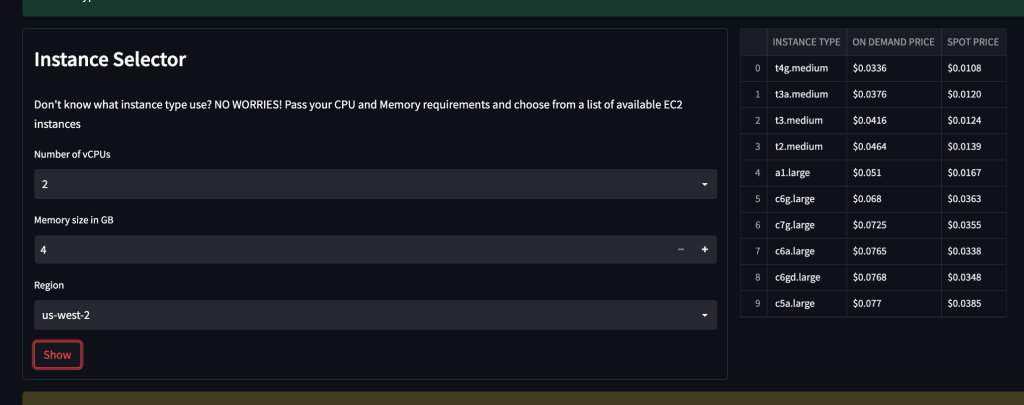
Task: Open the Number of vCPUs dropdown
Action: tap(375, 184)
